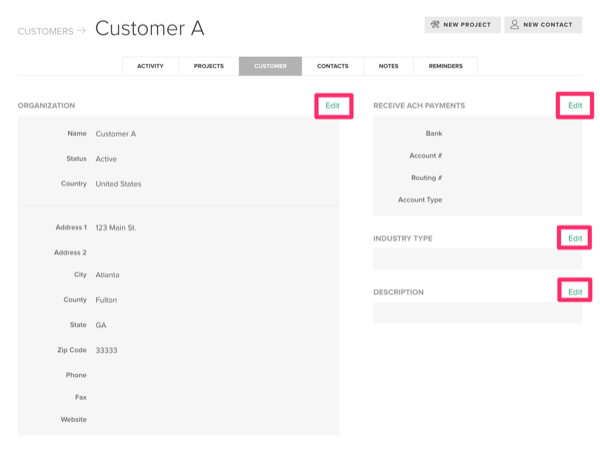Switch to the Projects tab
This screenshot has height=455, width=600.
209,66
